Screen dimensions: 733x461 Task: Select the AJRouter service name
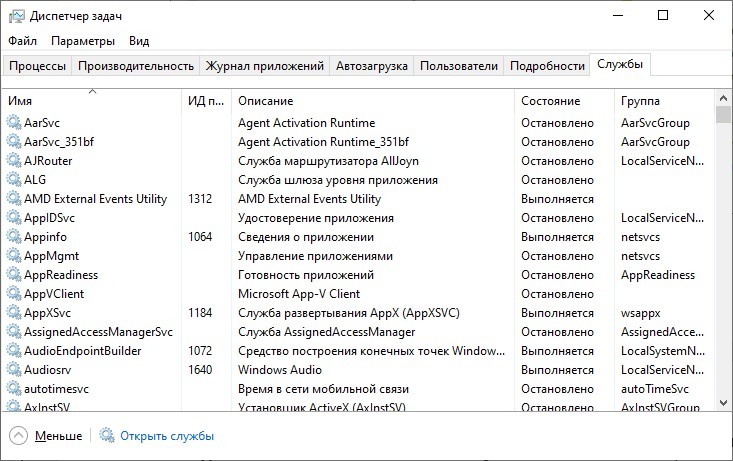coord(48,161)
